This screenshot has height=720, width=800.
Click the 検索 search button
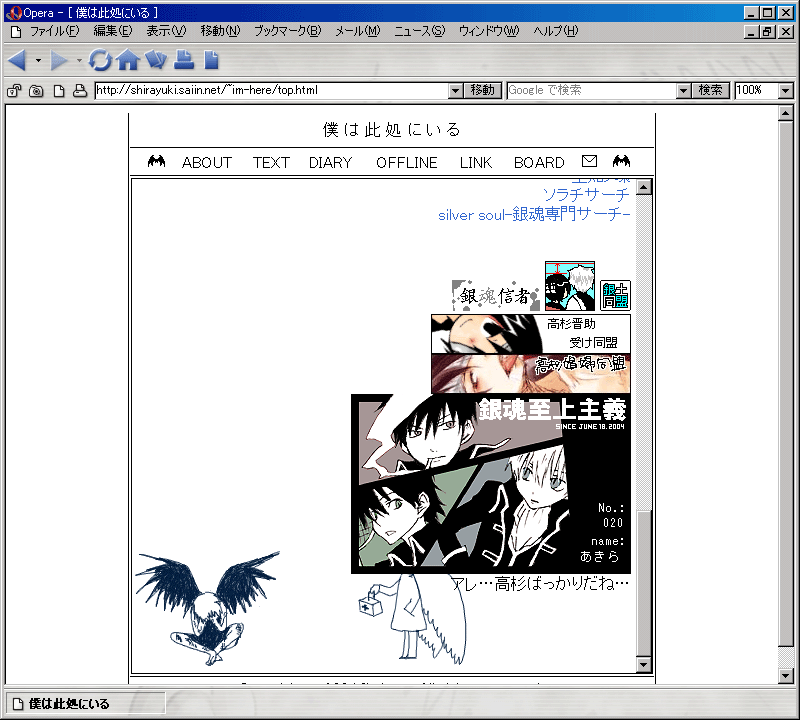711,91
